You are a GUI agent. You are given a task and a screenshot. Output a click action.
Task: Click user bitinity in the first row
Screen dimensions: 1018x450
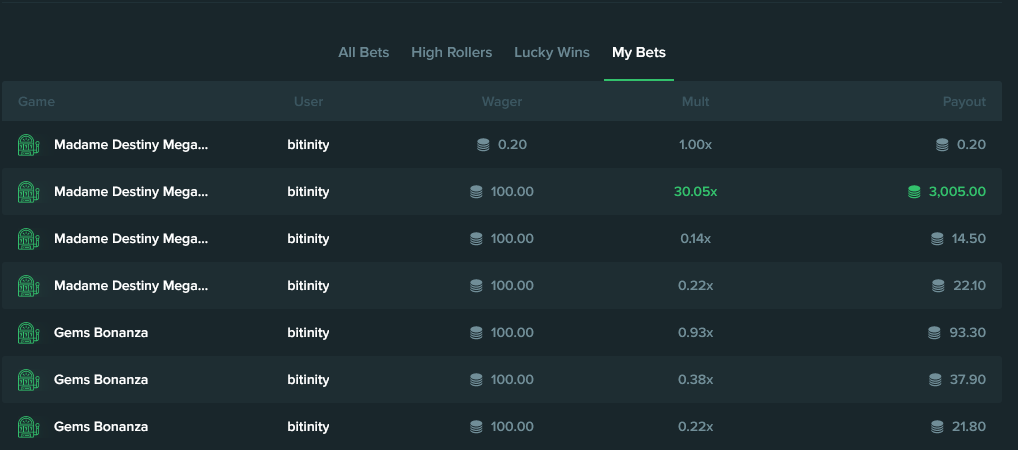(x=308, y=145)
